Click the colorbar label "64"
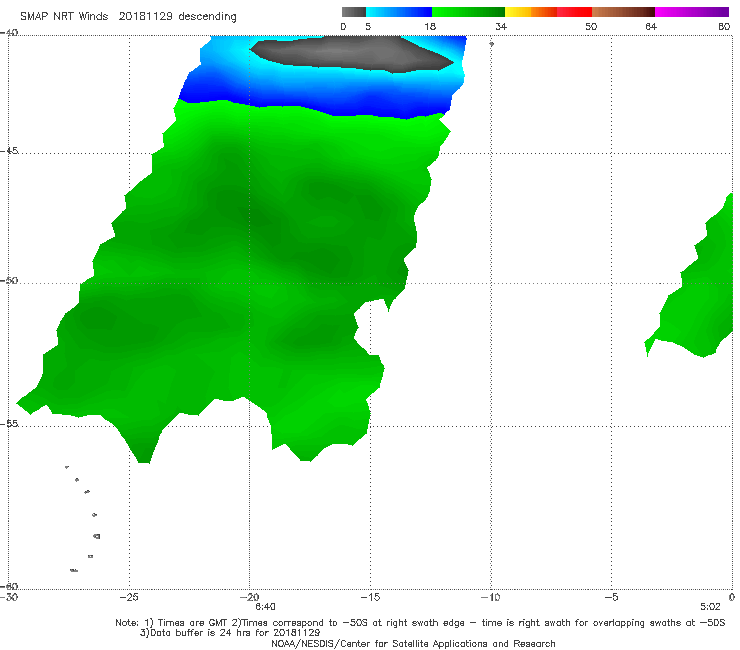Viewport: 740px width, 650px height. click(651, 27)
